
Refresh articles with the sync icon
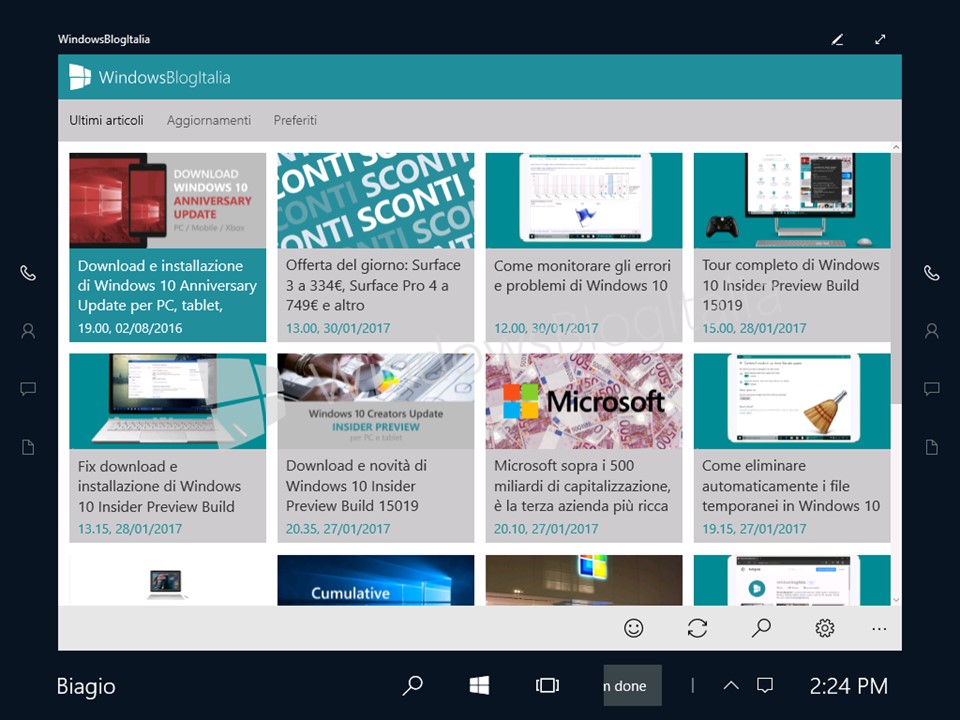697,628
